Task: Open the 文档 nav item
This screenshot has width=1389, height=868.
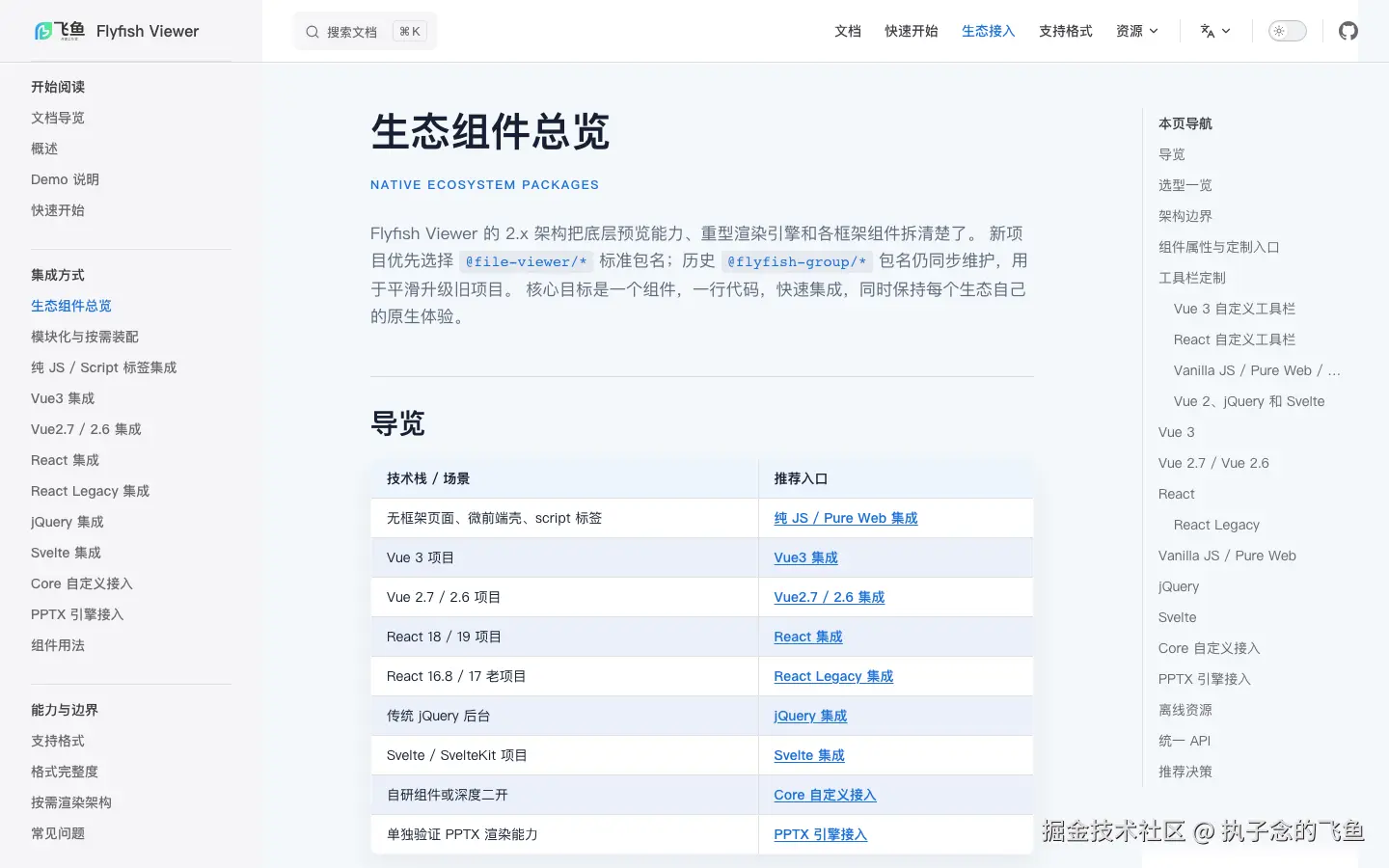Action: (x=848, y=31)
